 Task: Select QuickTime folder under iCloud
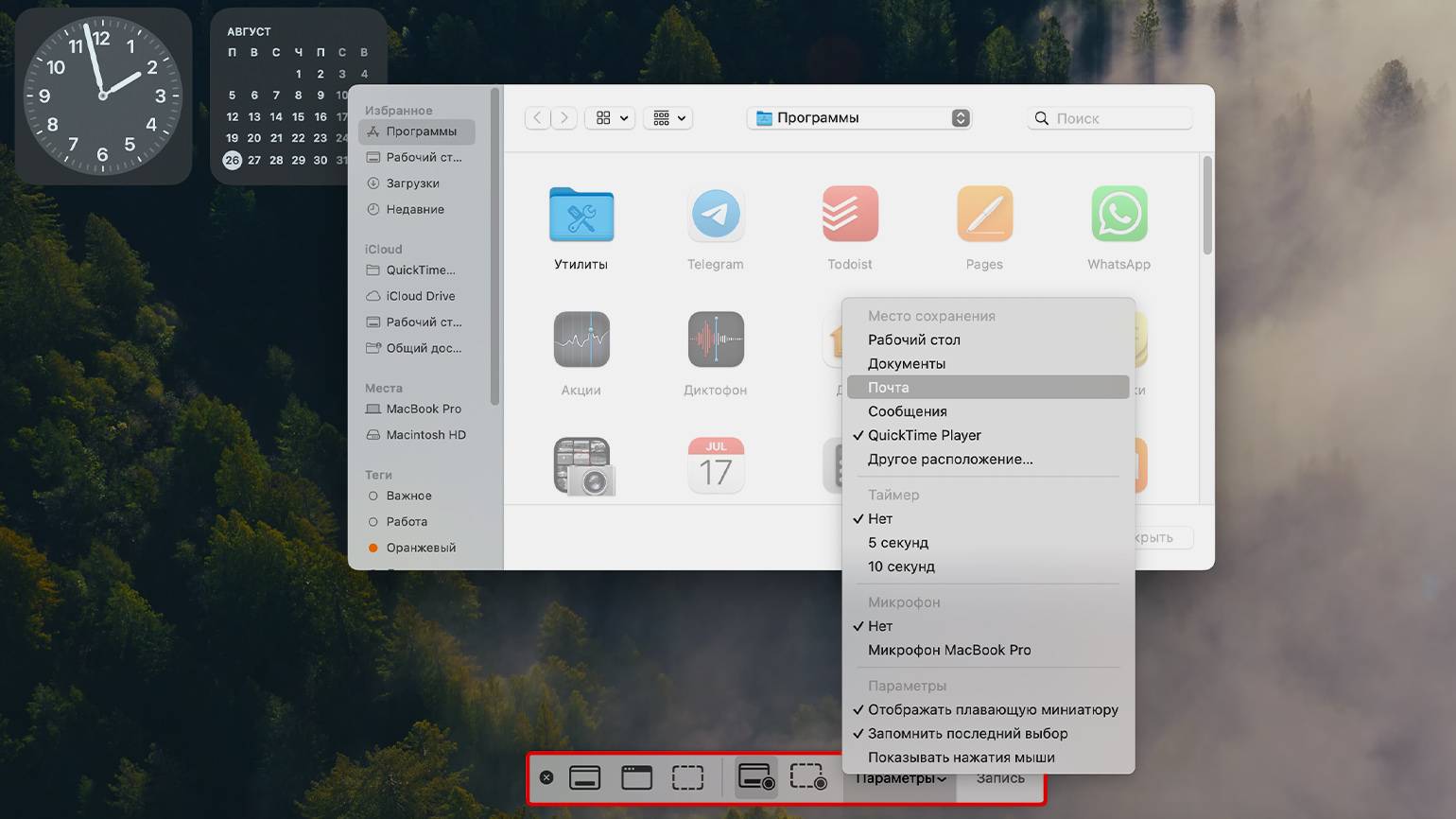(417, 270)
